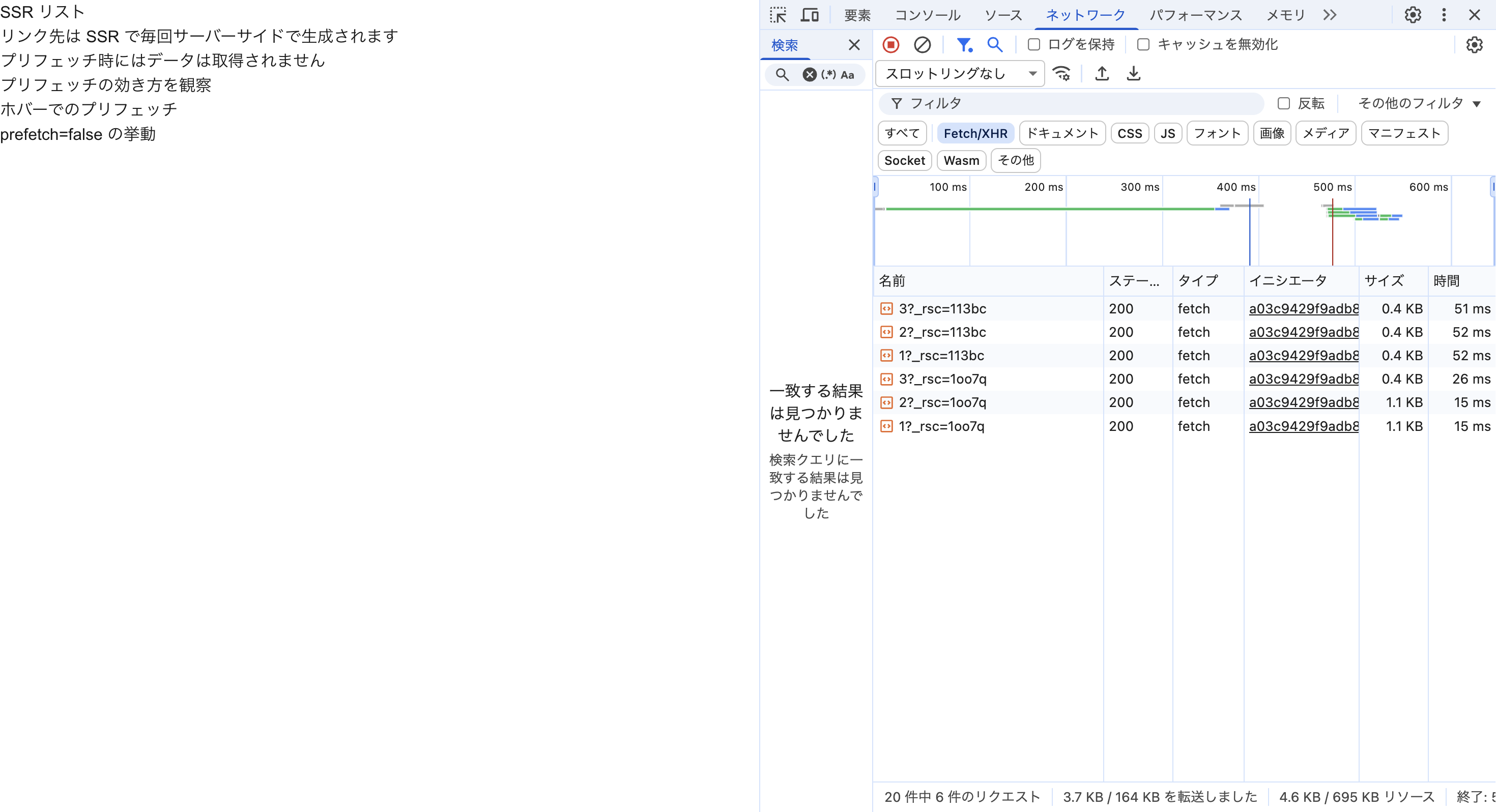
Task: Clear the network log
Action: (922, 45)
